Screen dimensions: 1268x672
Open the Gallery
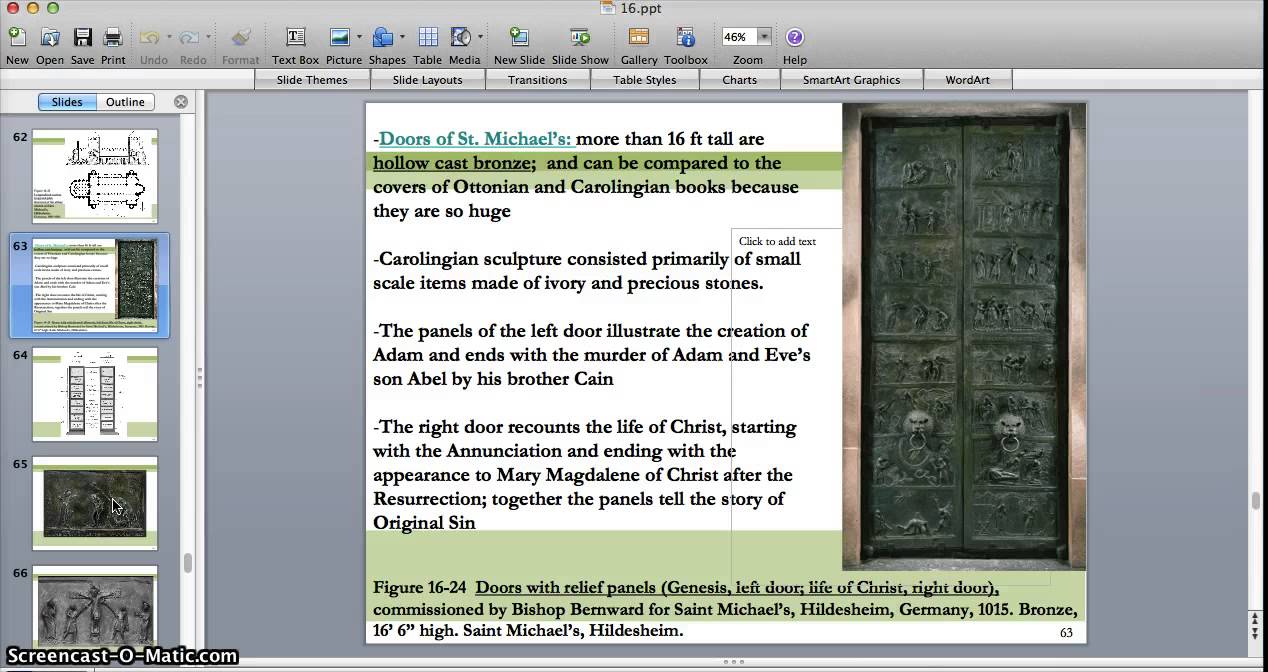pyautogui.click(x=639, y=37)
